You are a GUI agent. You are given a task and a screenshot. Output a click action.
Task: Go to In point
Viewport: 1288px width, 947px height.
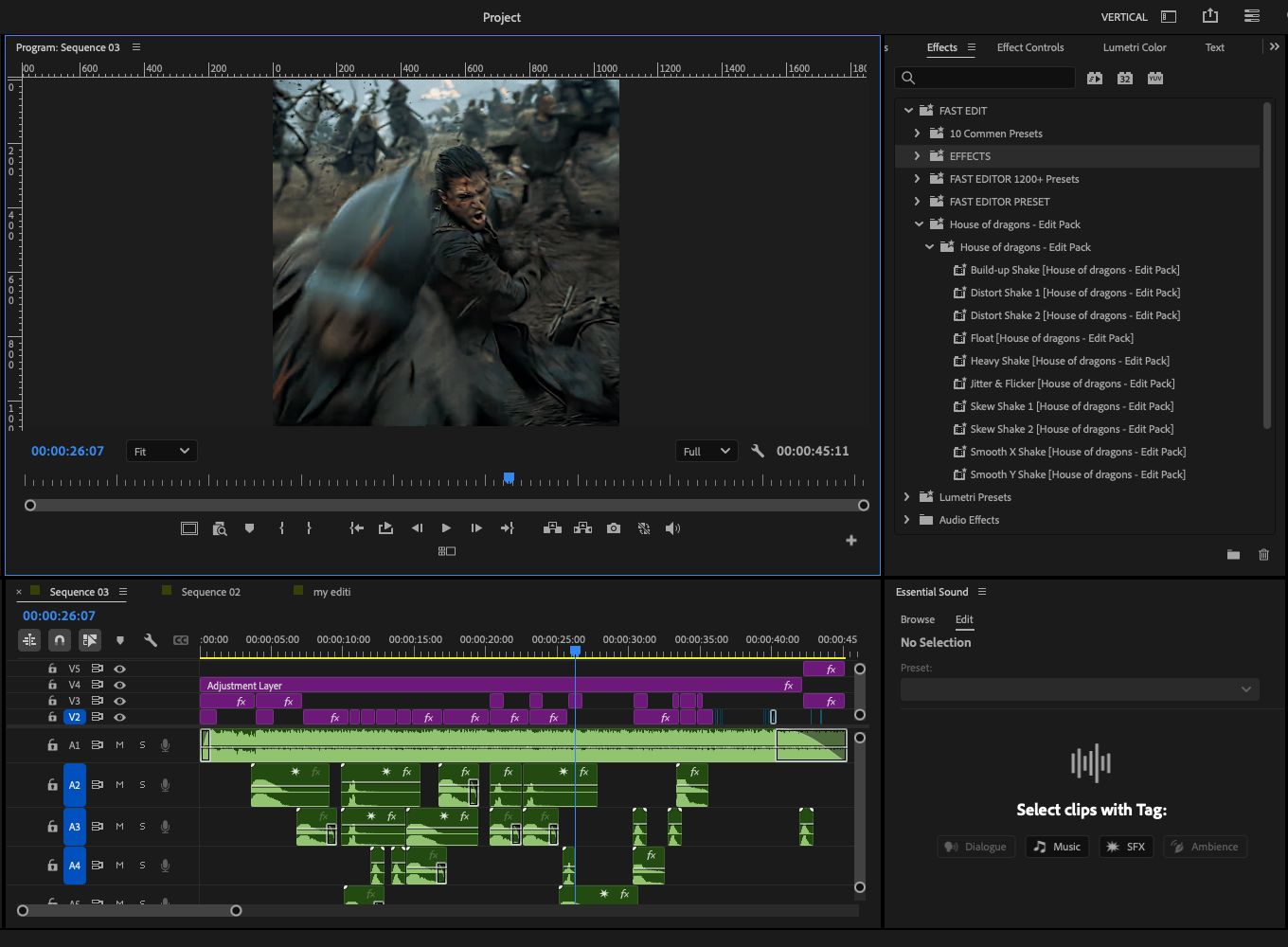coord(356,528)
